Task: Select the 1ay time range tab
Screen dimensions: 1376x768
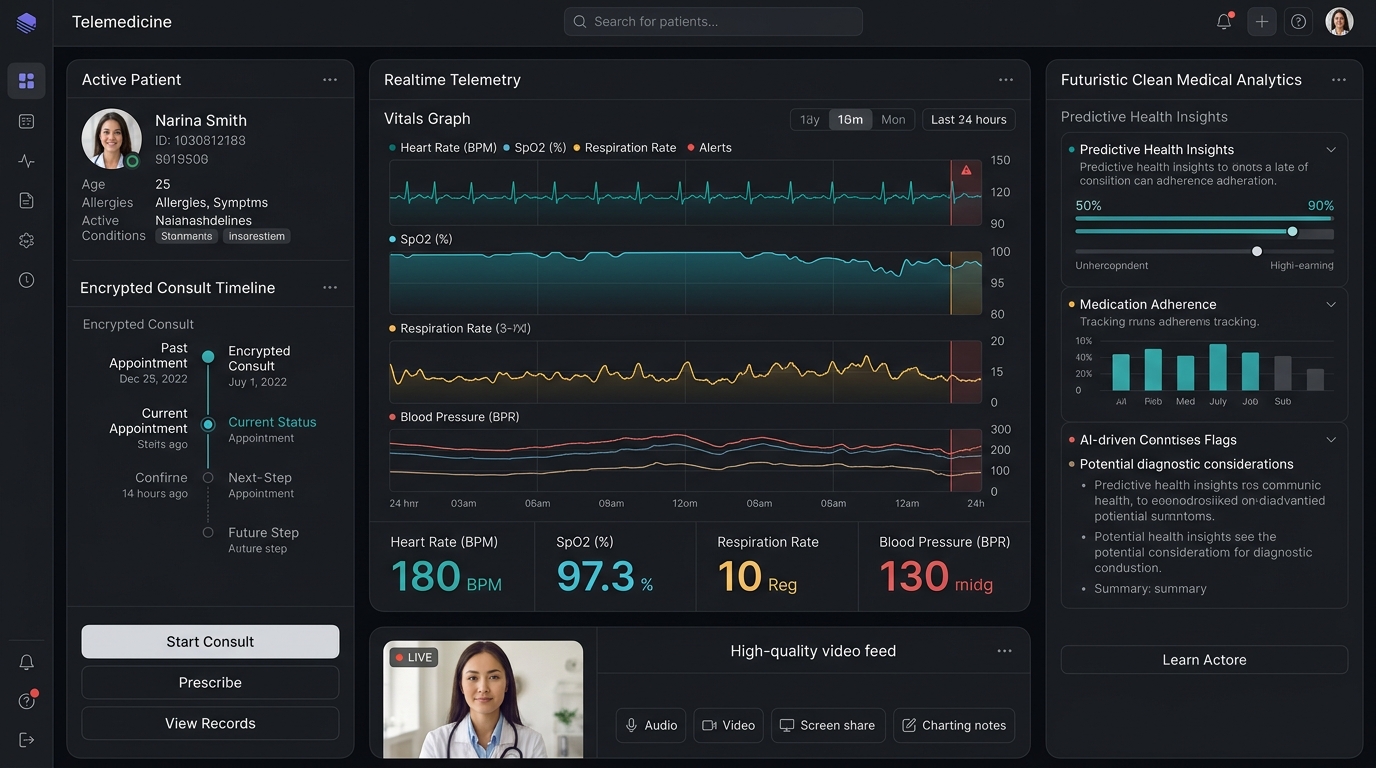Action: click(x=810, y=120)
